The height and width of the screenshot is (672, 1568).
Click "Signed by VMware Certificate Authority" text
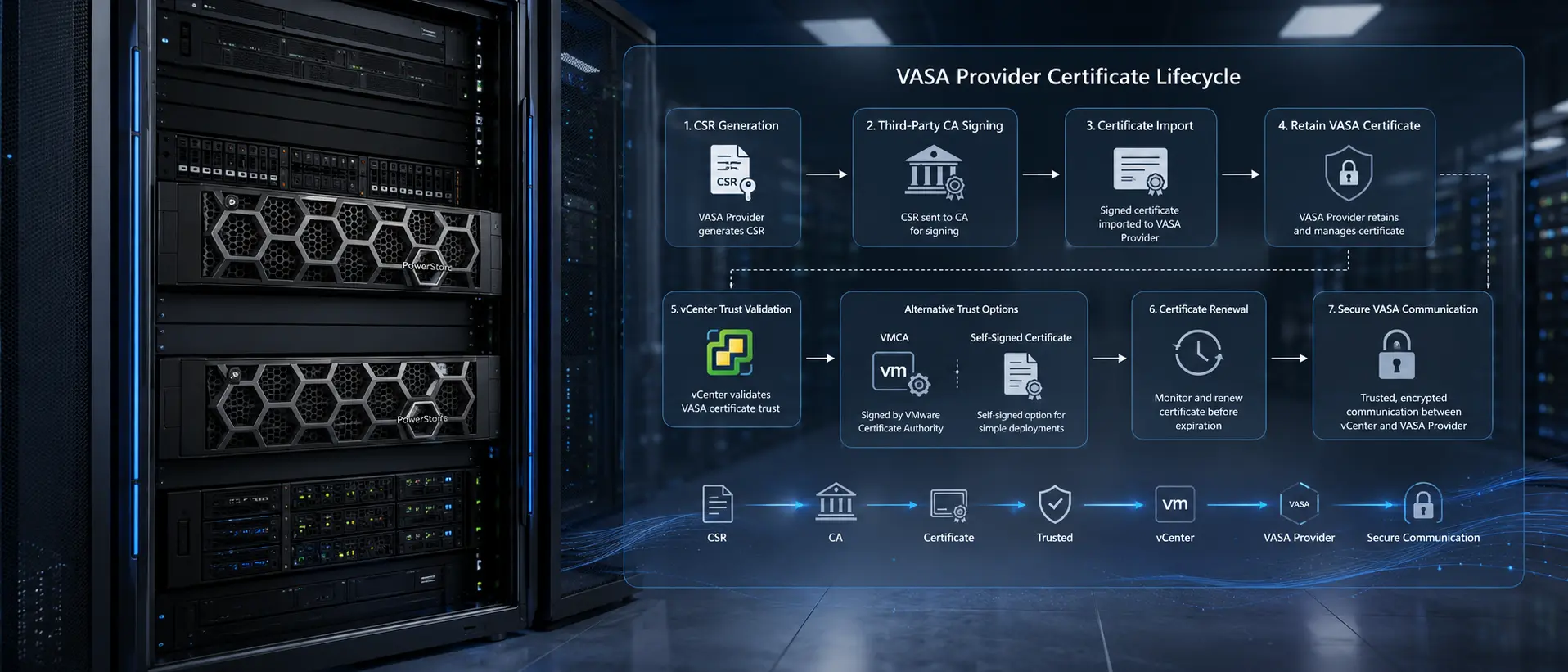point(900,422)
